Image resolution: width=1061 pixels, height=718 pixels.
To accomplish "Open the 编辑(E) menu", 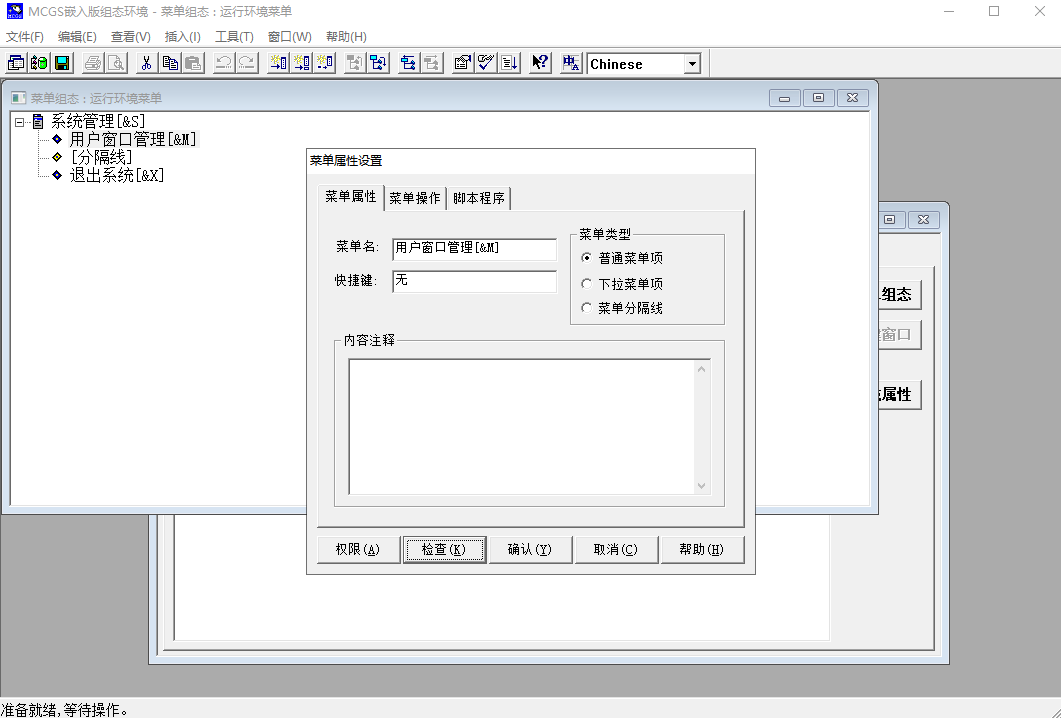I will (77, 37).
